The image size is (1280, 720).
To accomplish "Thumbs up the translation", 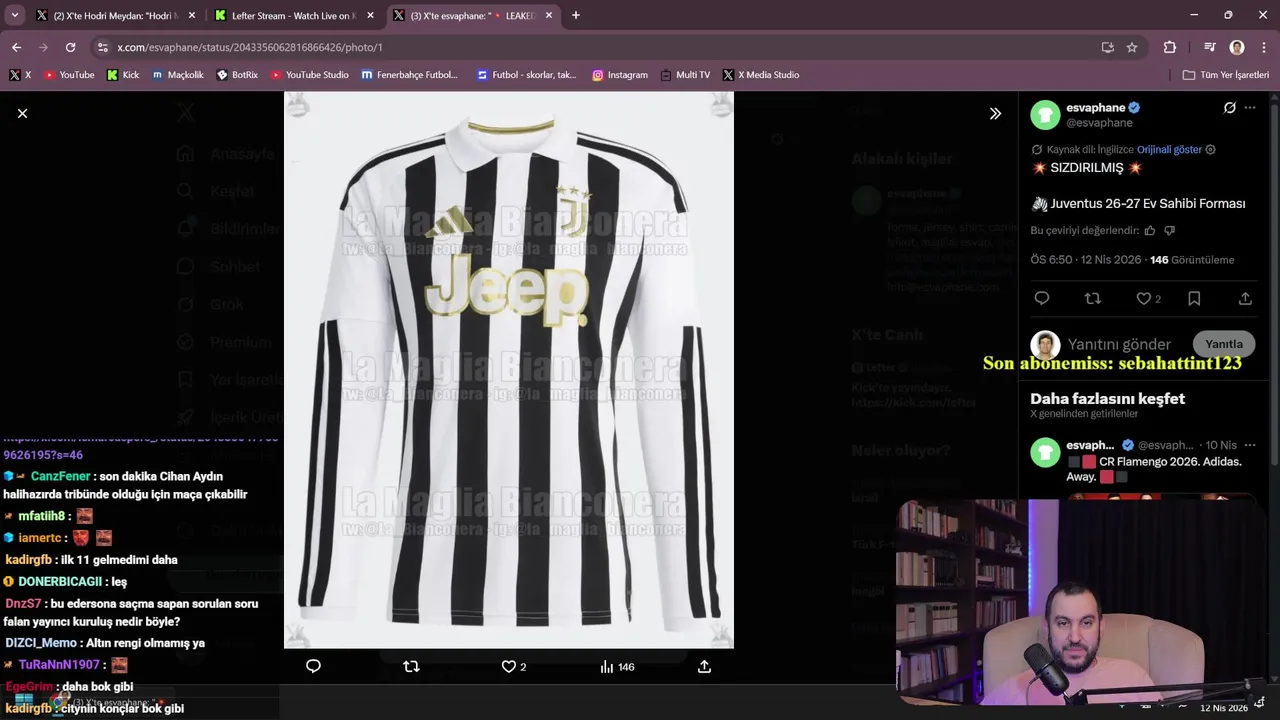I will 1150,230.
